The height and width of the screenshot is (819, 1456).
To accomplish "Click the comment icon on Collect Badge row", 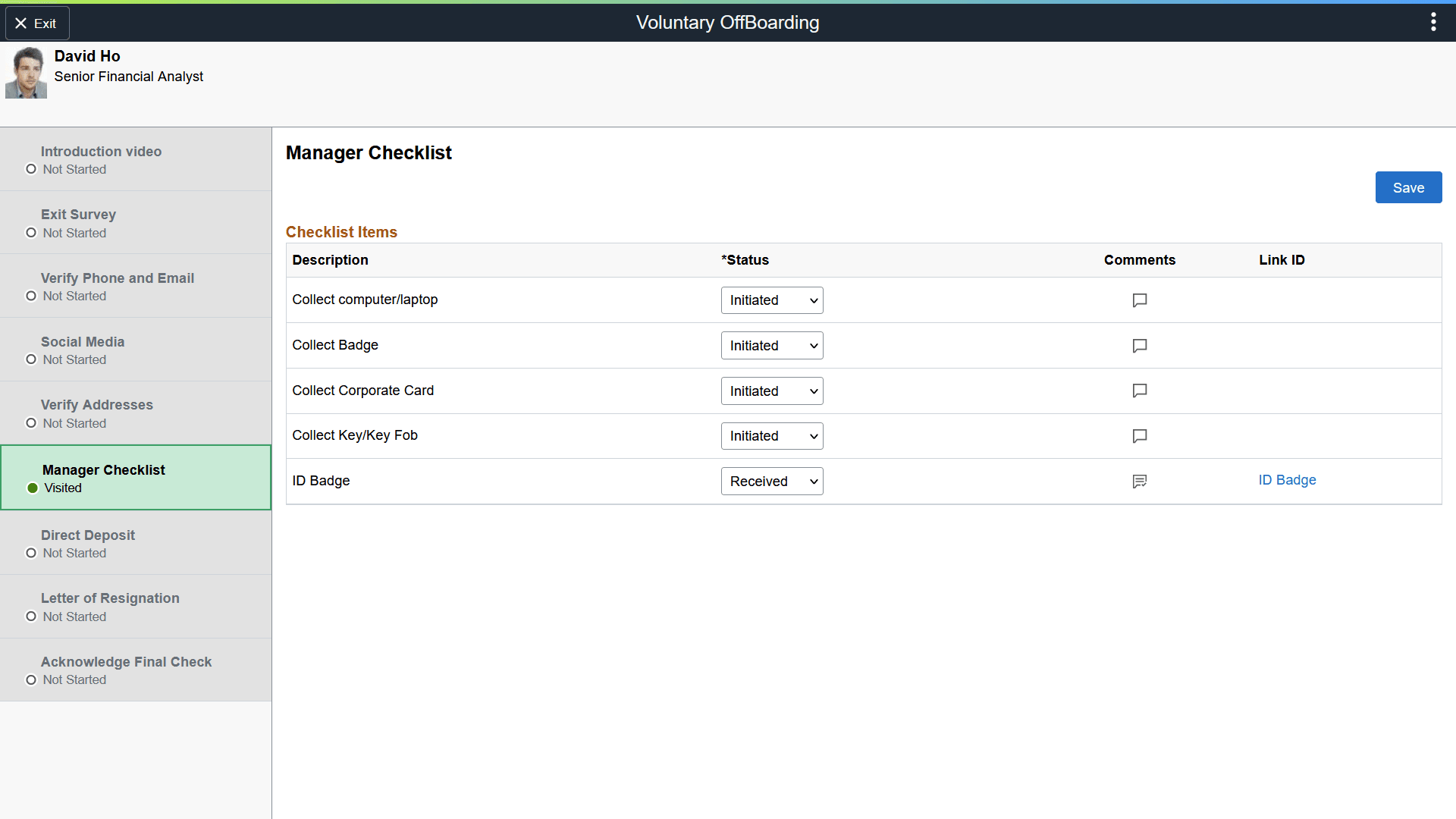I will (x=1139, y=346).
